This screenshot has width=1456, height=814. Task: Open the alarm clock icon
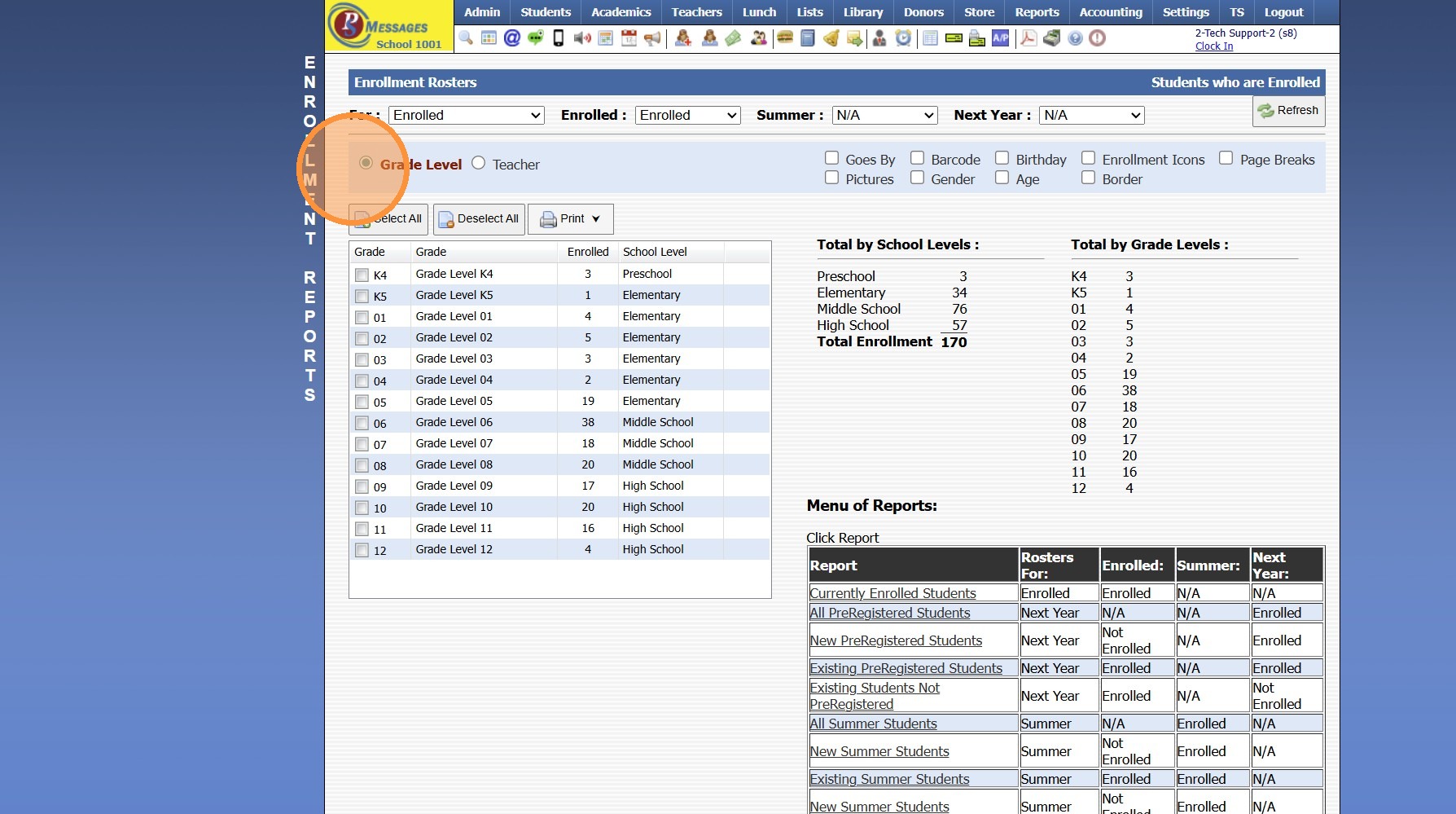[903, 38]
